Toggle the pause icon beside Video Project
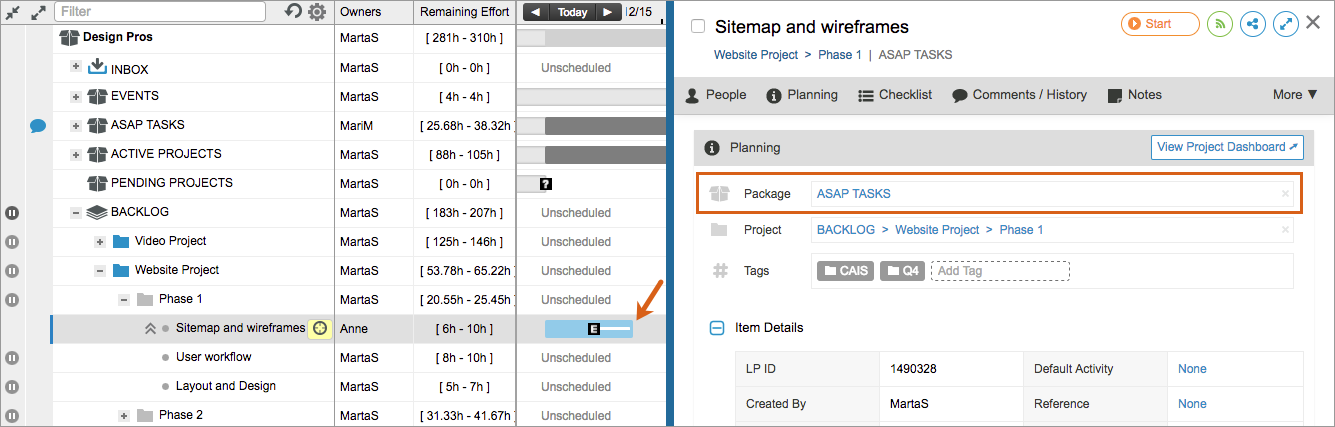Image resolution: width=1335 pixels, height=427 pixels. click(12, 242)
